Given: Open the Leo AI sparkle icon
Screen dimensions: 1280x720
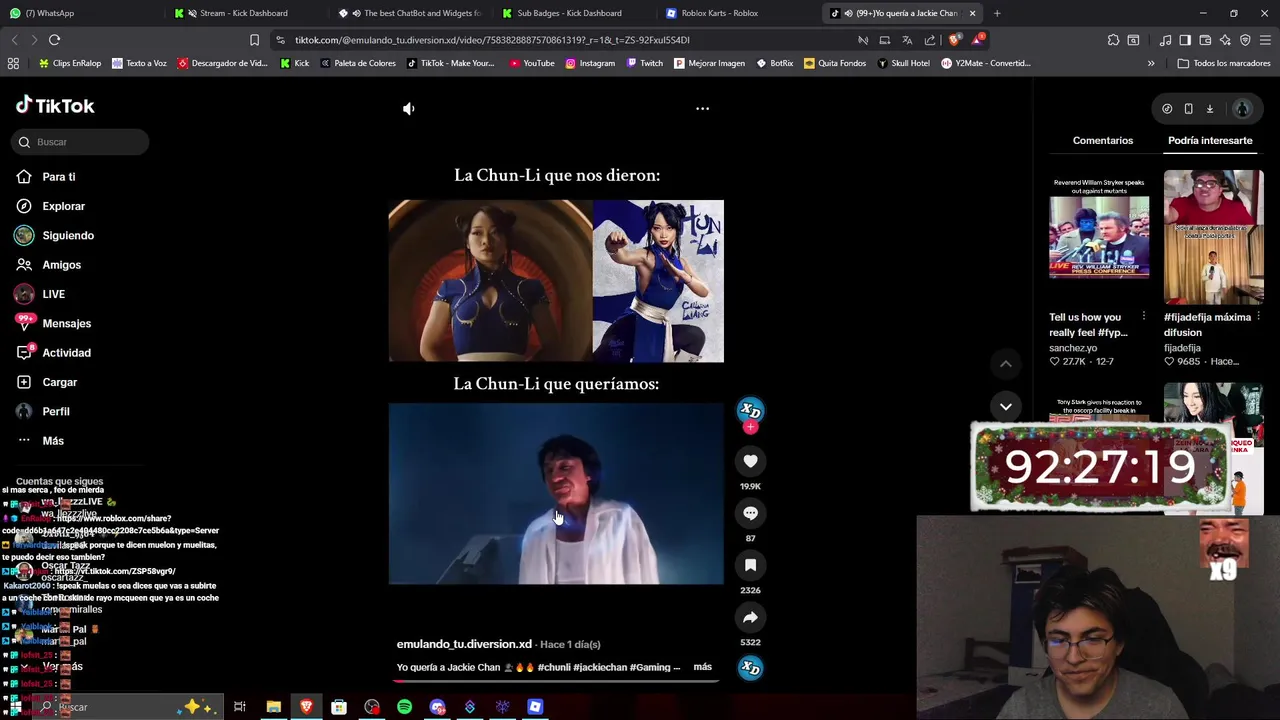Looking at the screenshot, I should (x=1225, y=40).
